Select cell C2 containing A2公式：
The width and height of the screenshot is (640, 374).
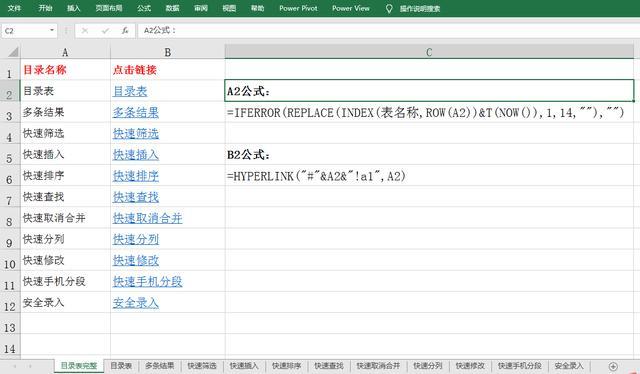[x=429, y=91]
